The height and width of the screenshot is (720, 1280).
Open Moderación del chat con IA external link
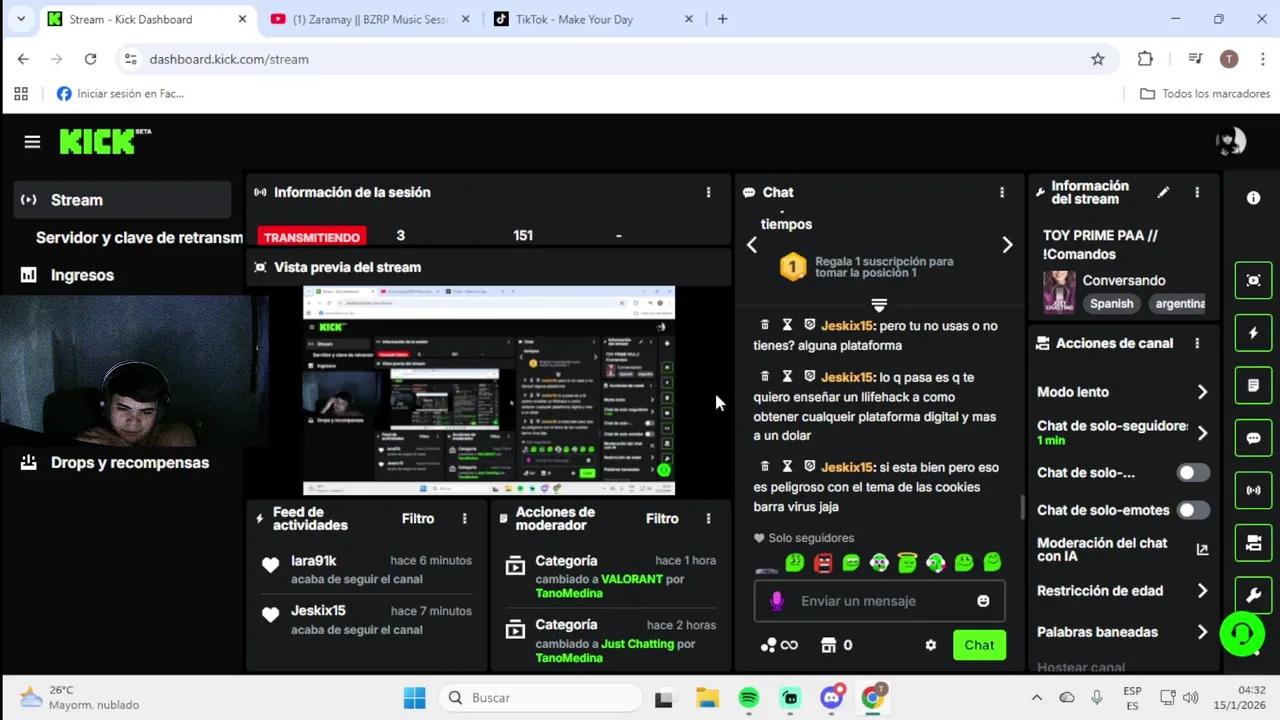1202,549
